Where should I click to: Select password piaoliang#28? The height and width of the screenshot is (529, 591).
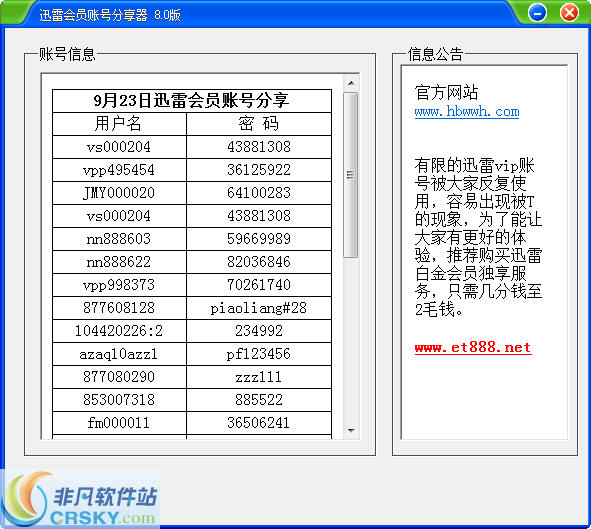point(259,309)
